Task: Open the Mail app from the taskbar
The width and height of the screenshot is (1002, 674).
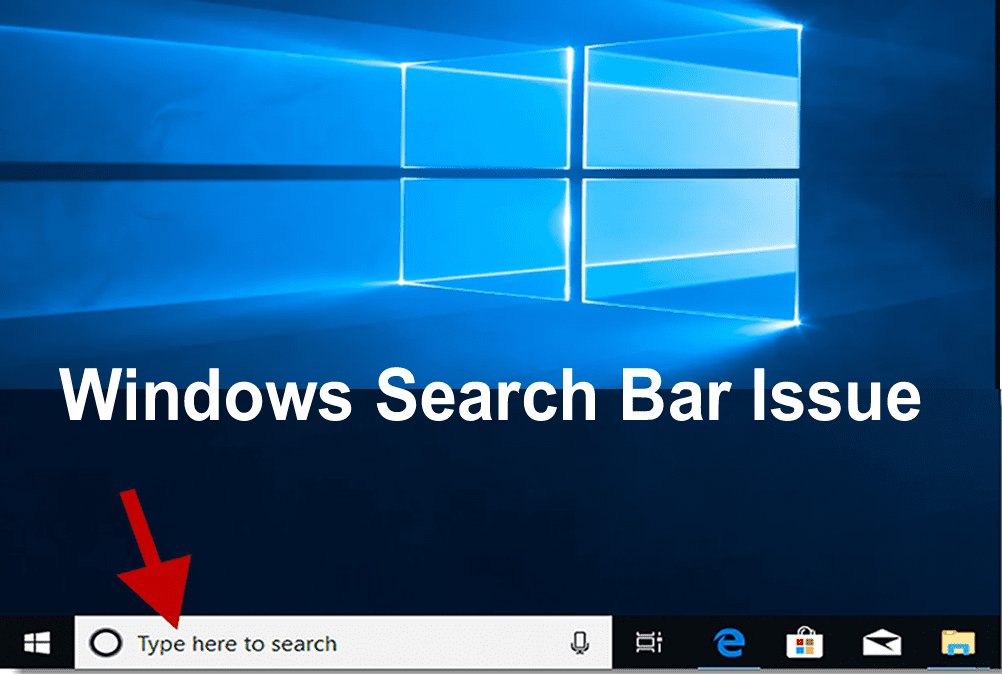Action: click(x=881, y=643)
